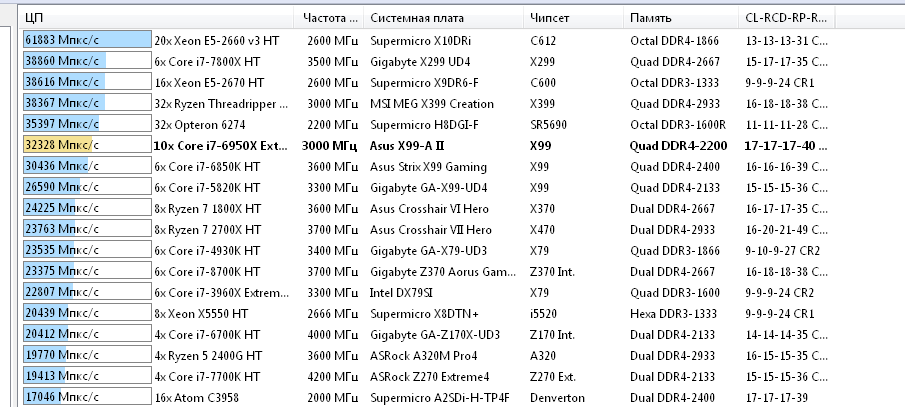This screenshot has height=407, width=905.
Task: Select the 6x Core i7-7800X HT entry
Action: pyautogui.click(x=209, y=61)
